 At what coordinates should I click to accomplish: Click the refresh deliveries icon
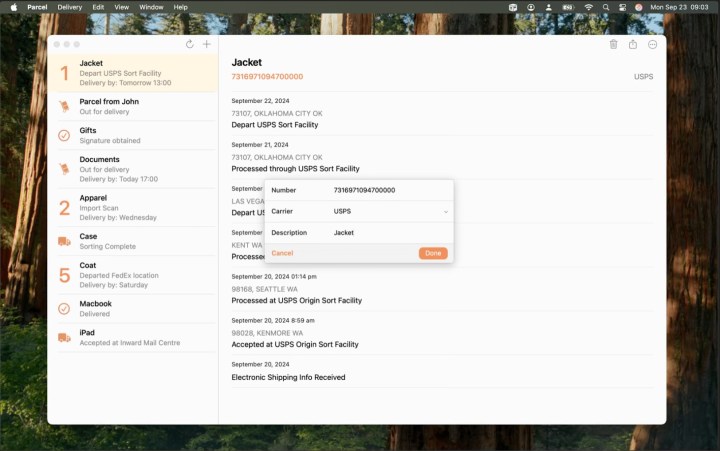click(190, 44)
